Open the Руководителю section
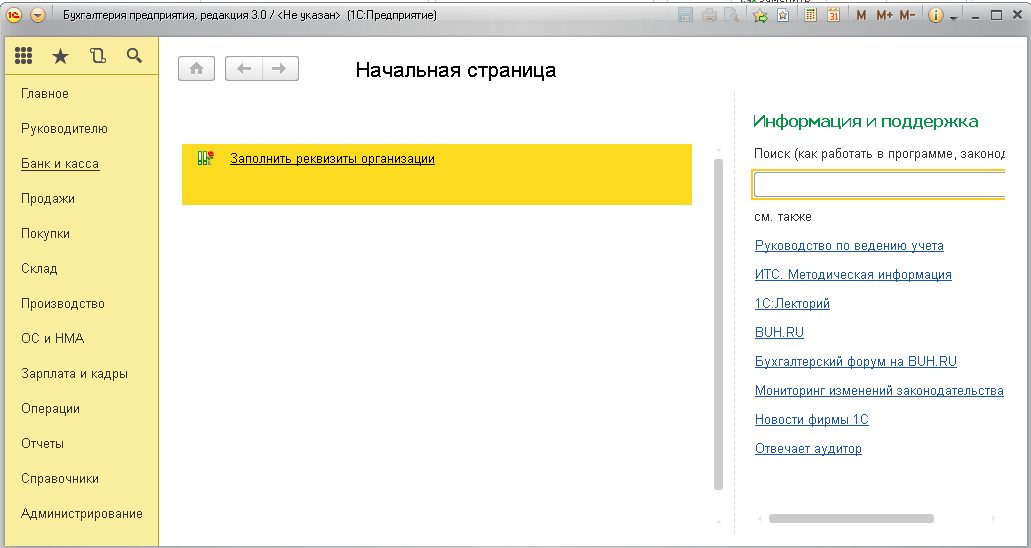1031x548 pixels. point(64,128)
